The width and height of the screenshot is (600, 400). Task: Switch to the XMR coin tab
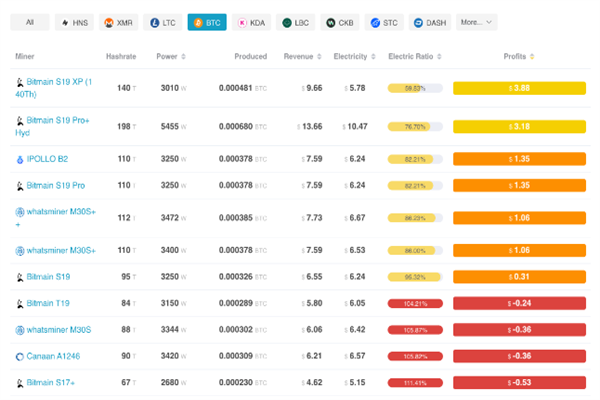(118, 22)
